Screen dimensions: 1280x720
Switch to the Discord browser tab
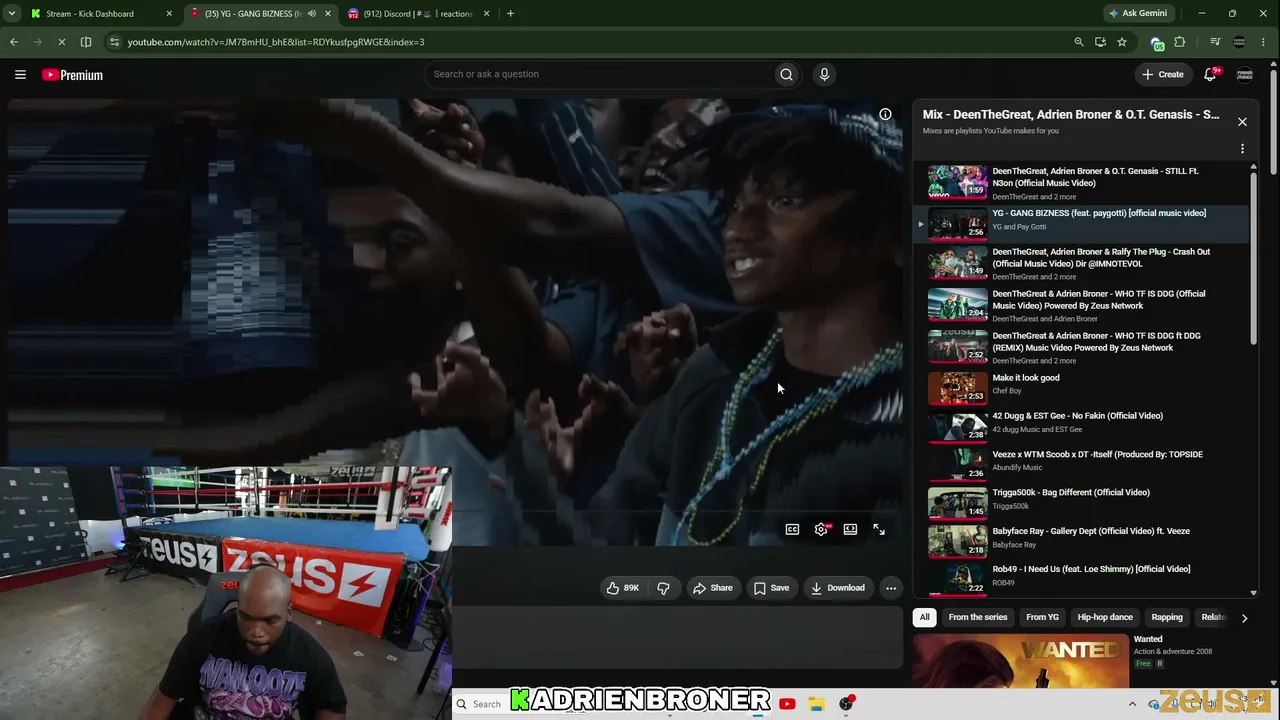coord(418,14)
